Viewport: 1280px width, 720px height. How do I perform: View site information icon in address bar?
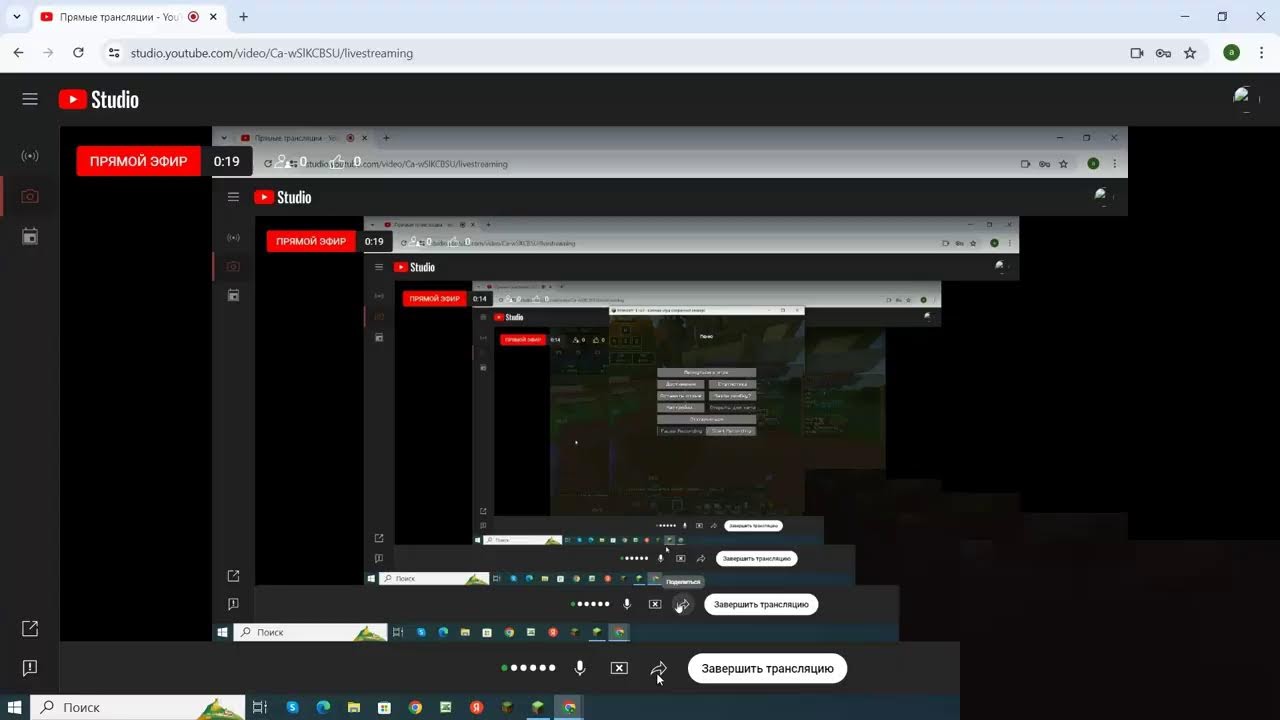[114, 53]
